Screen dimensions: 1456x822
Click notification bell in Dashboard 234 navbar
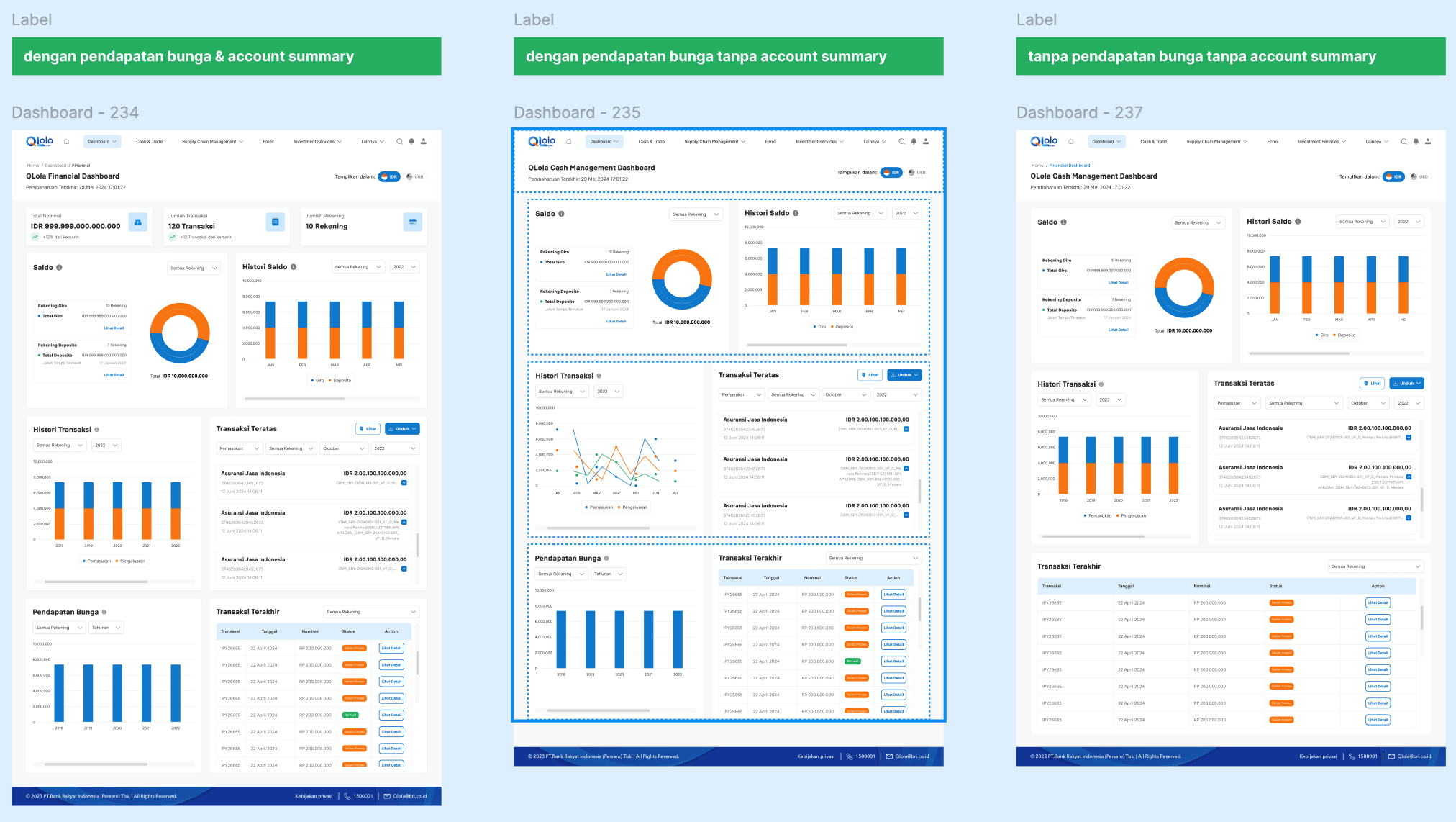(411, 142)
